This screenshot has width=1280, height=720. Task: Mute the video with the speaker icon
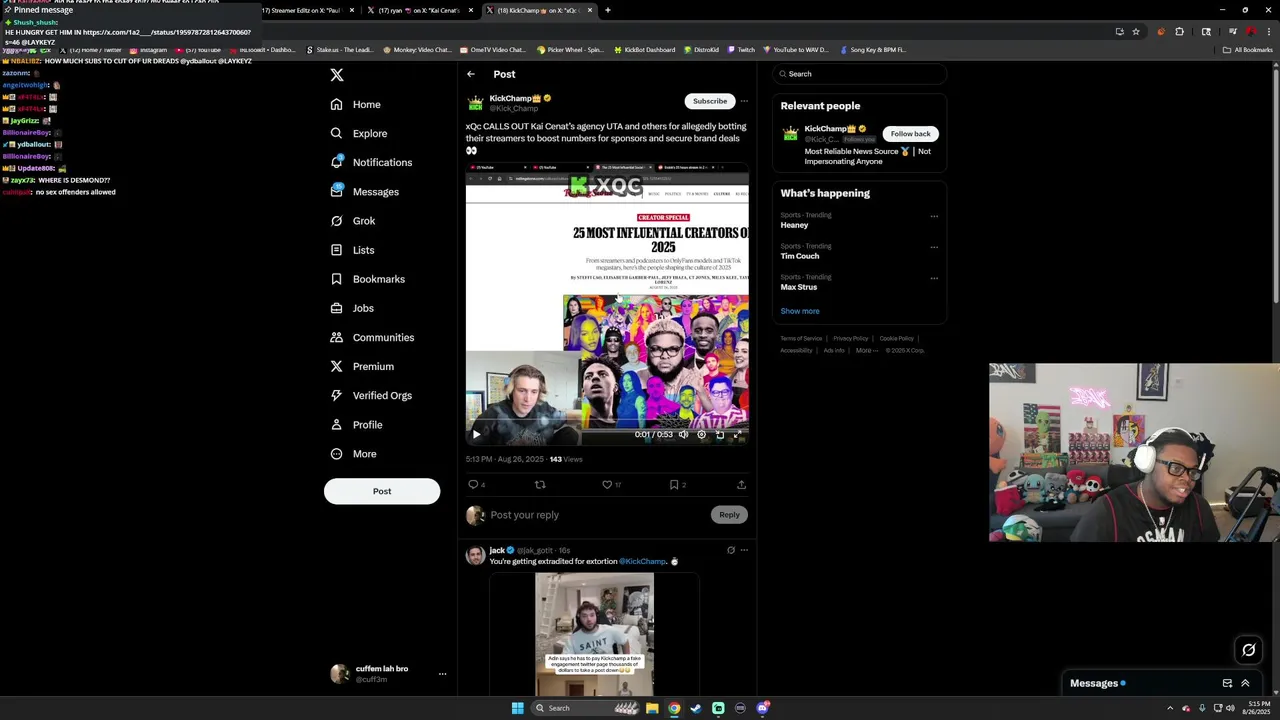(684, 434)
